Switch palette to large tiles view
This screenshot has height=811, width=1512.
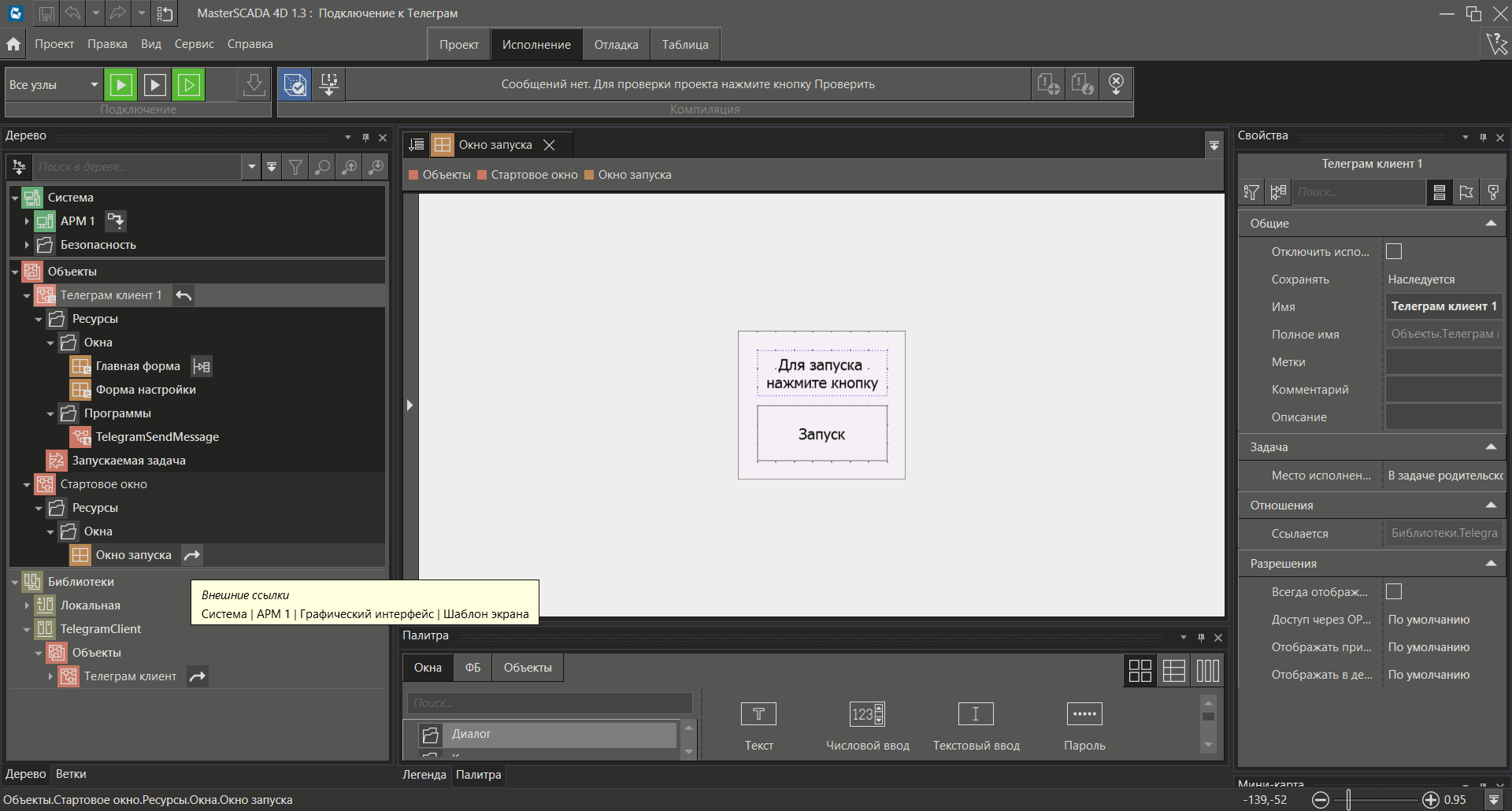point(1140,671)
